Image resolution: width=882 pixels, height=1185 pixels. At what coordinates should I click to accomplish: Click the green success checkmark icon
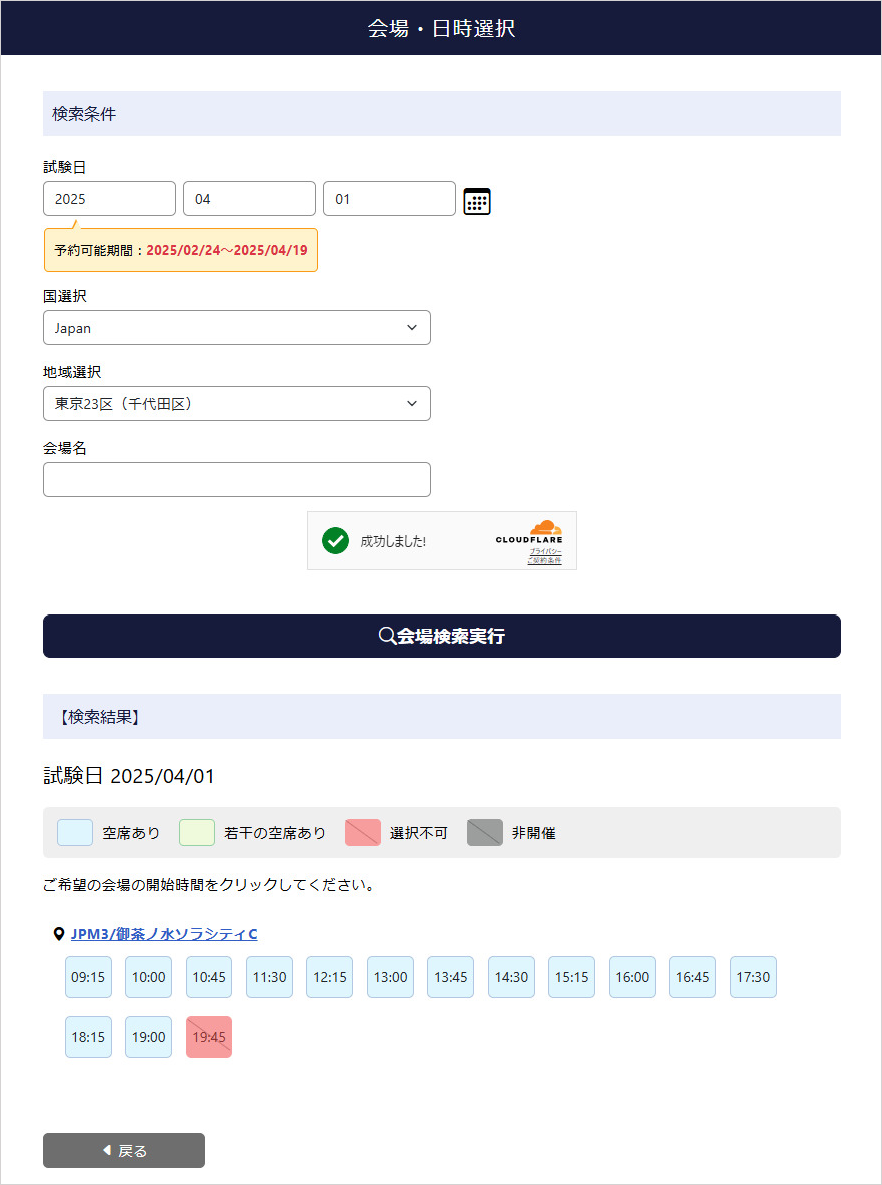(x=335, y=541)
